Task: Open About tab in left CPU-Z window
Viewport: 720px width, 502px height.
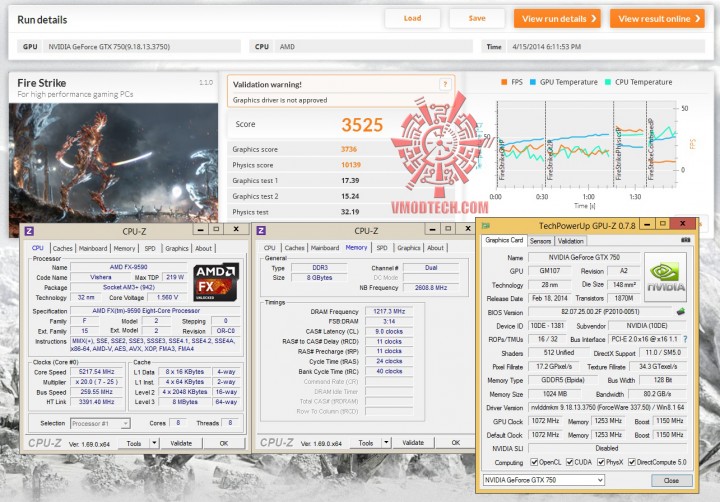Action: point(203,248)
